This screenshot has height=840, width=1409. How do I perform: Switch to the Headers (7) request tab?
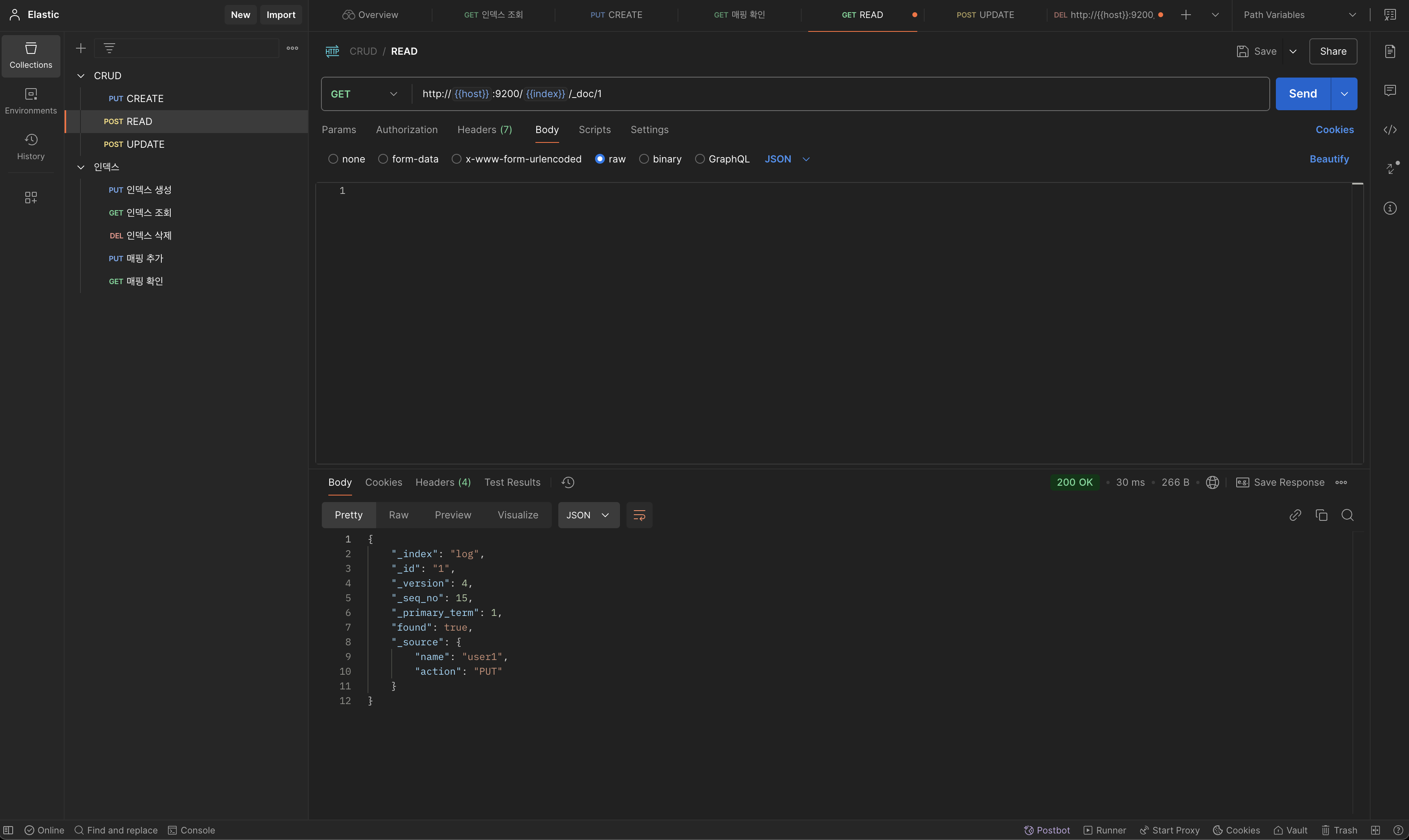484,130
